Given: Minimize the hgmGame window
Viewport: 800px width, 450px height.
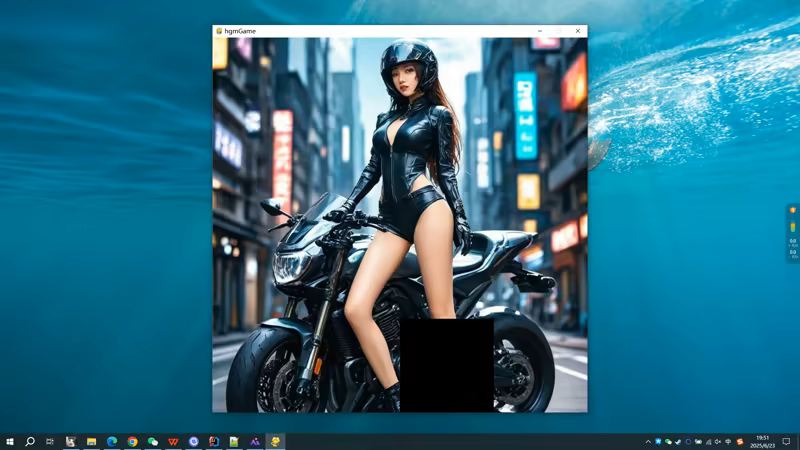Looking at the screenshot, I should click(540, 31).
